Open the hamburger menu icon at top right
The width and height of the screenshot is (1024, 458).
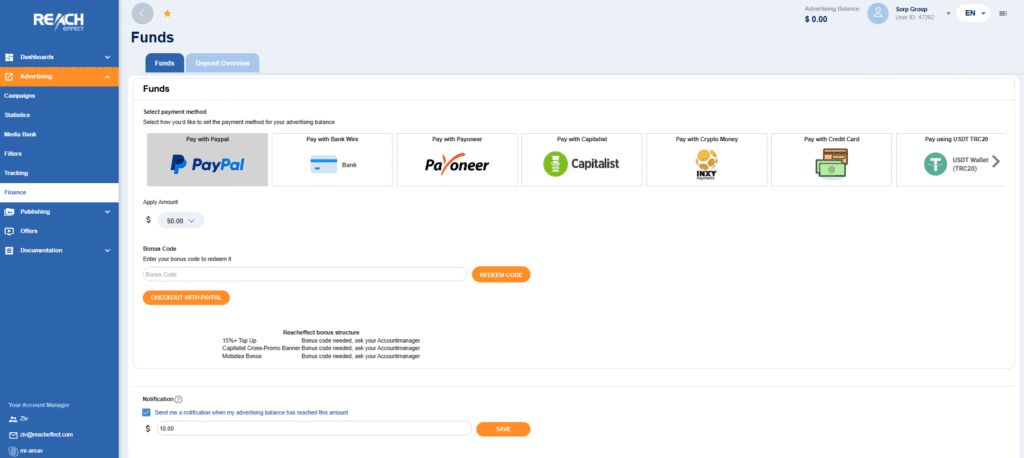point(1002,13)
